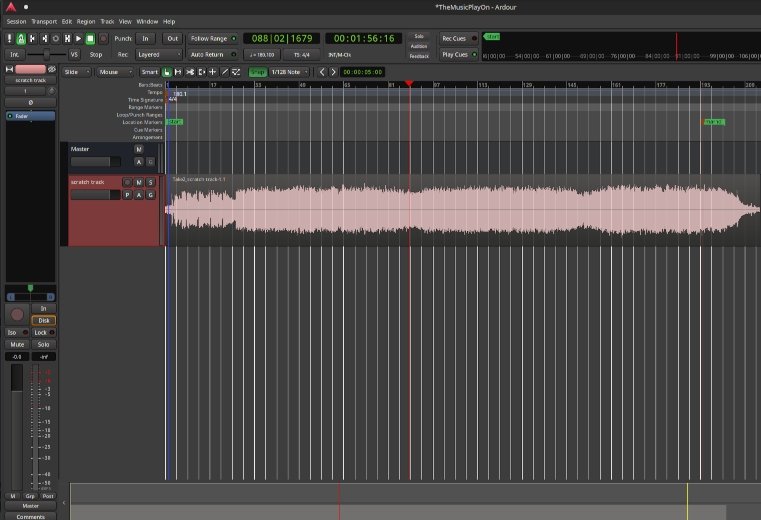Arm record on mixer strip round button
761x520 pixels.
17,315
